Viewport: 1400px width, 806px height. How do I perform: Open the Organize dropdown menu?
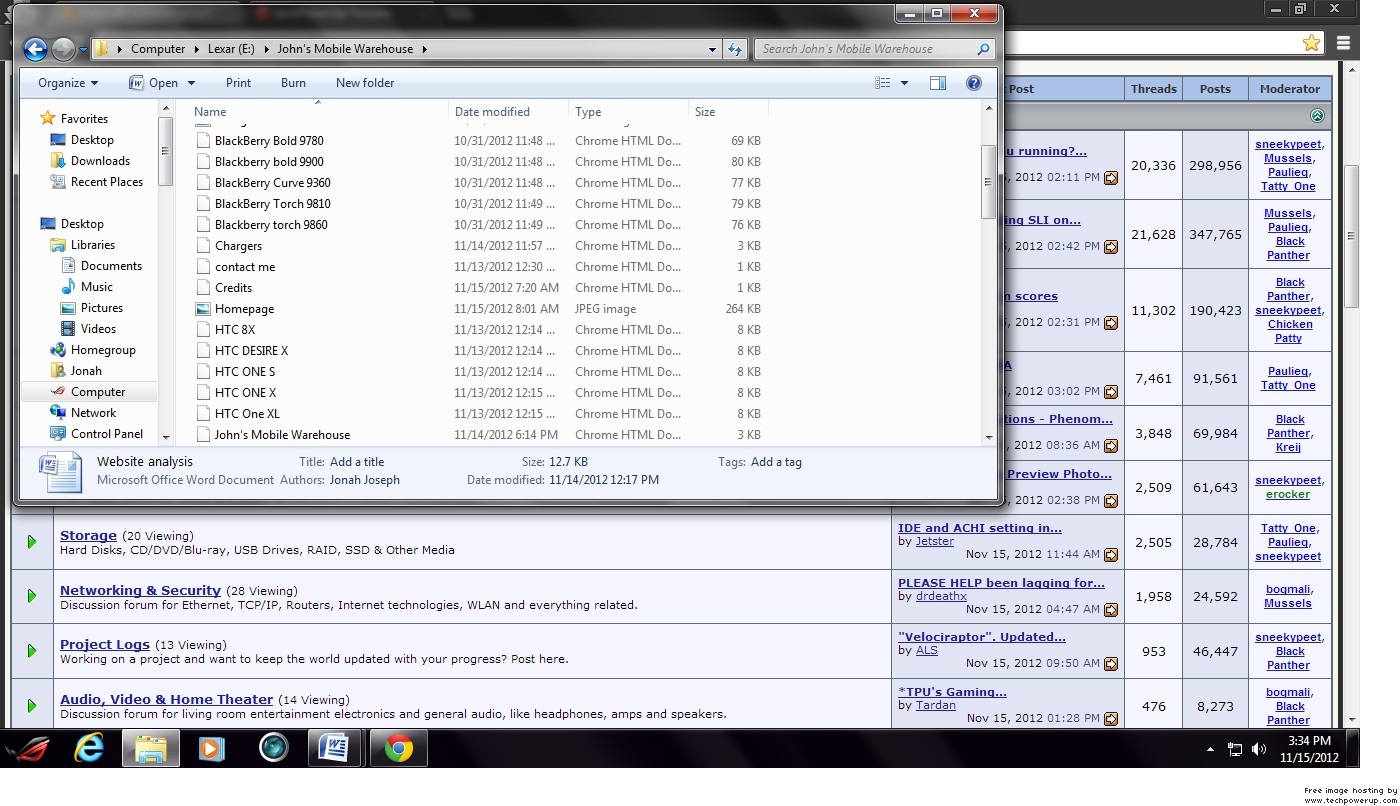tap(68, 83)
